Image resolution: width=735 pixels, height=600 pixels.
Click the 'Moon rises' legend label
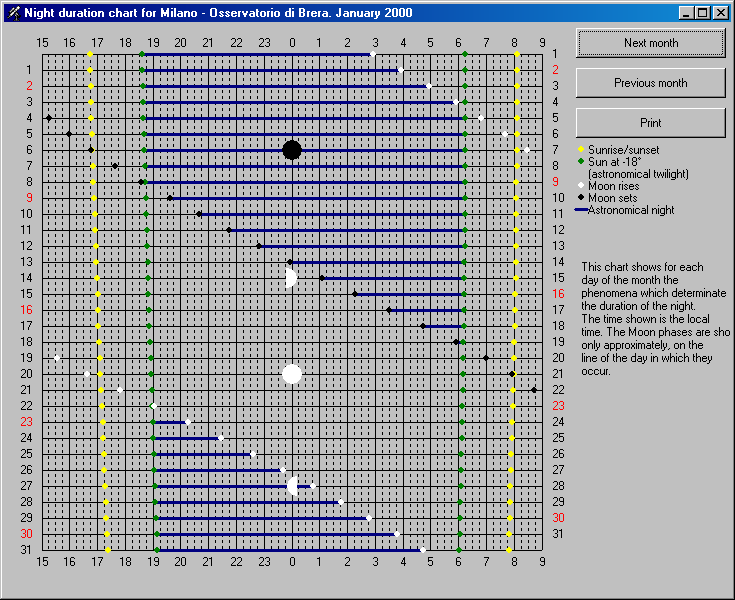coord(614,186)
